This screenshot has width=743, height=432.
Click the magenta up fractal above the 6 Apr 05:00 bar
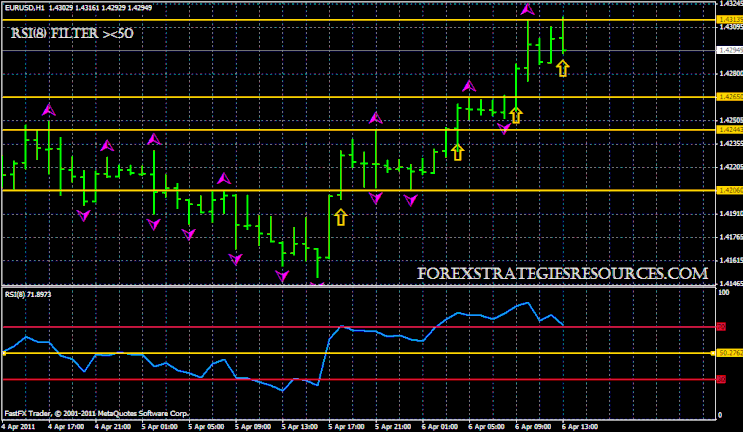click(x=469, y=86)
